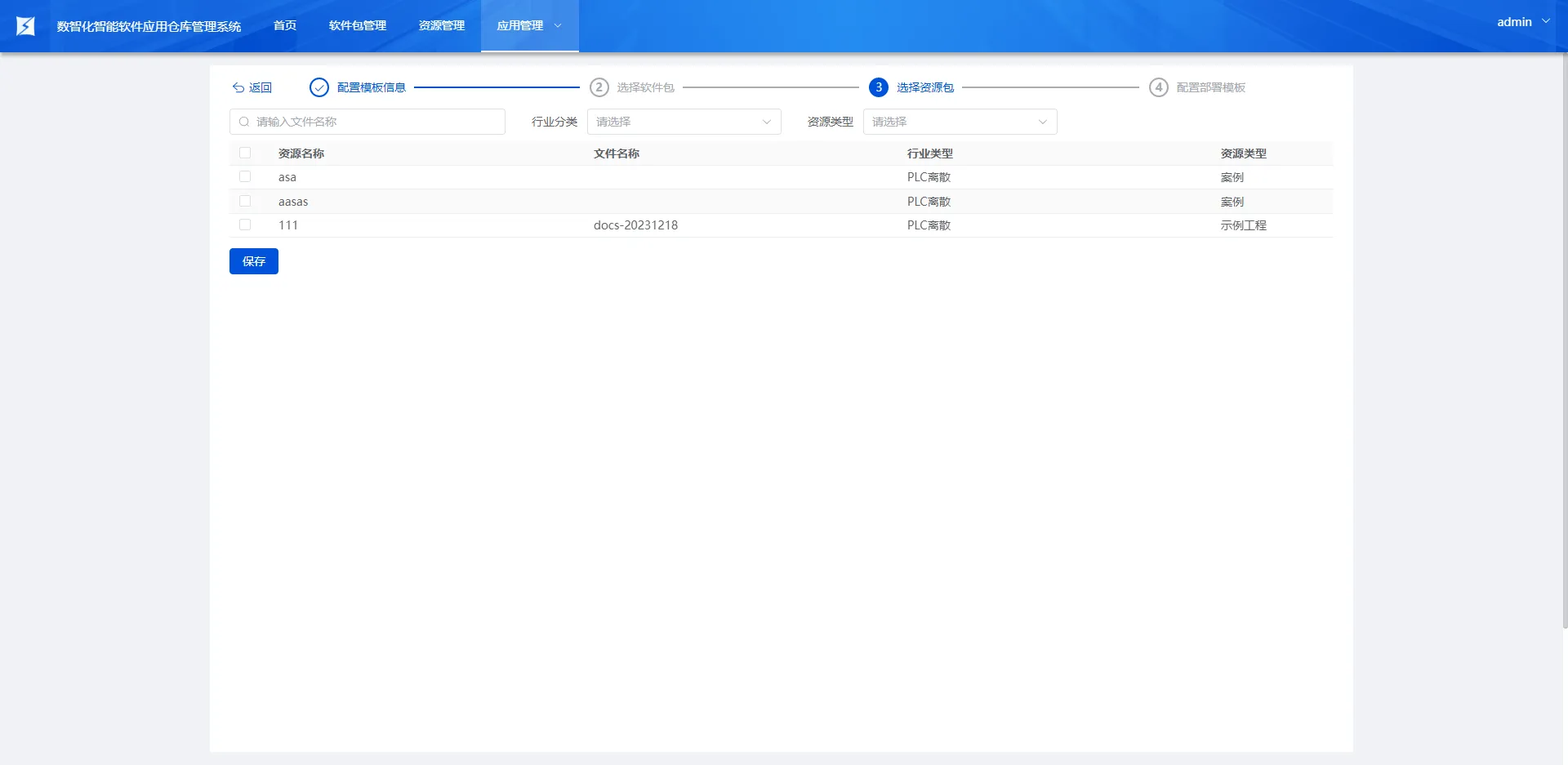The width and height of the screenshot is (1568, 765).
Task: Click the 保存 button
Action: tap(254, 261)
